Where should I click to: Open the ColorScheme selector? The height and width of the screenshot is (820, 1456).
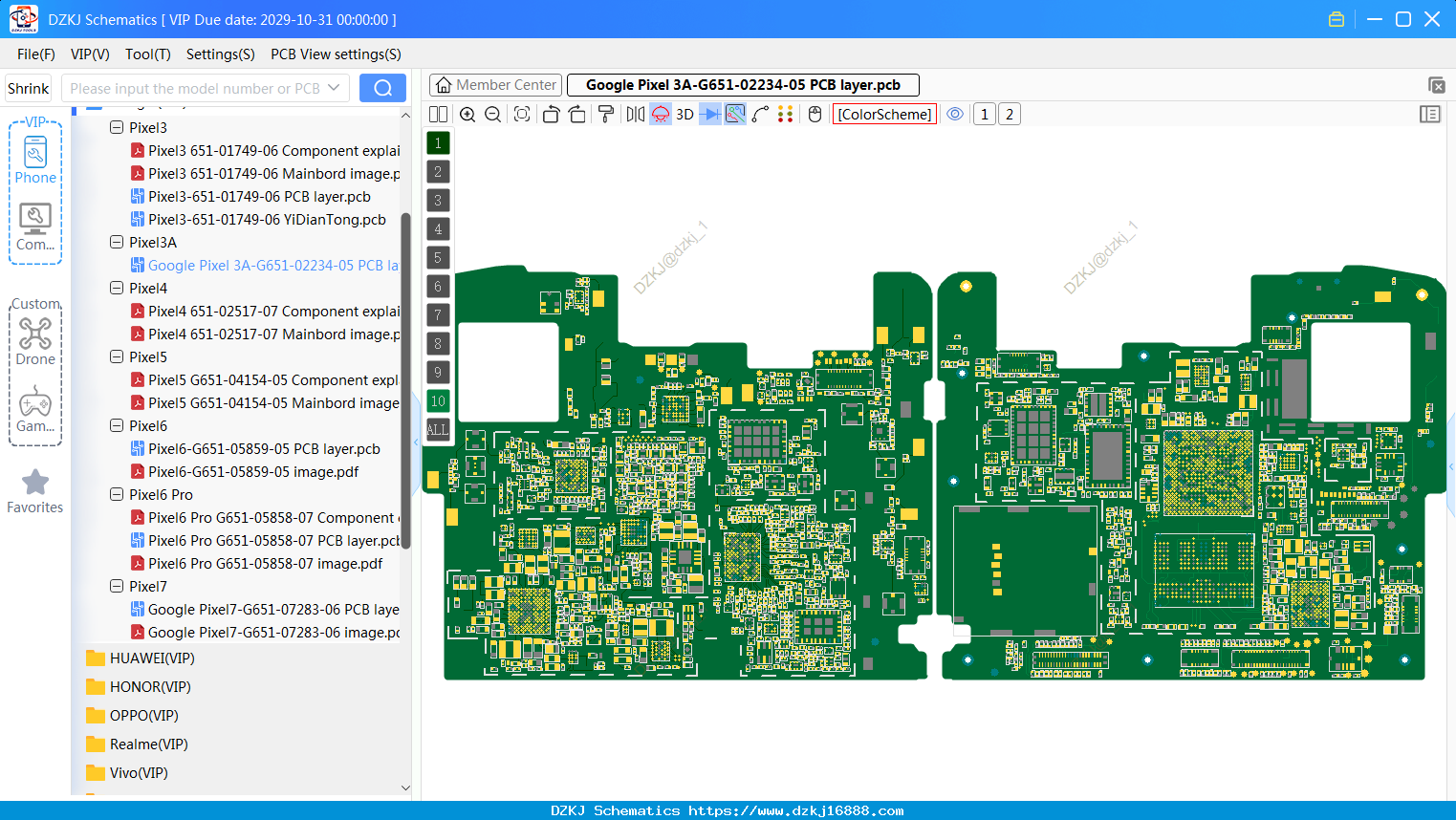(x=884, y=114)
